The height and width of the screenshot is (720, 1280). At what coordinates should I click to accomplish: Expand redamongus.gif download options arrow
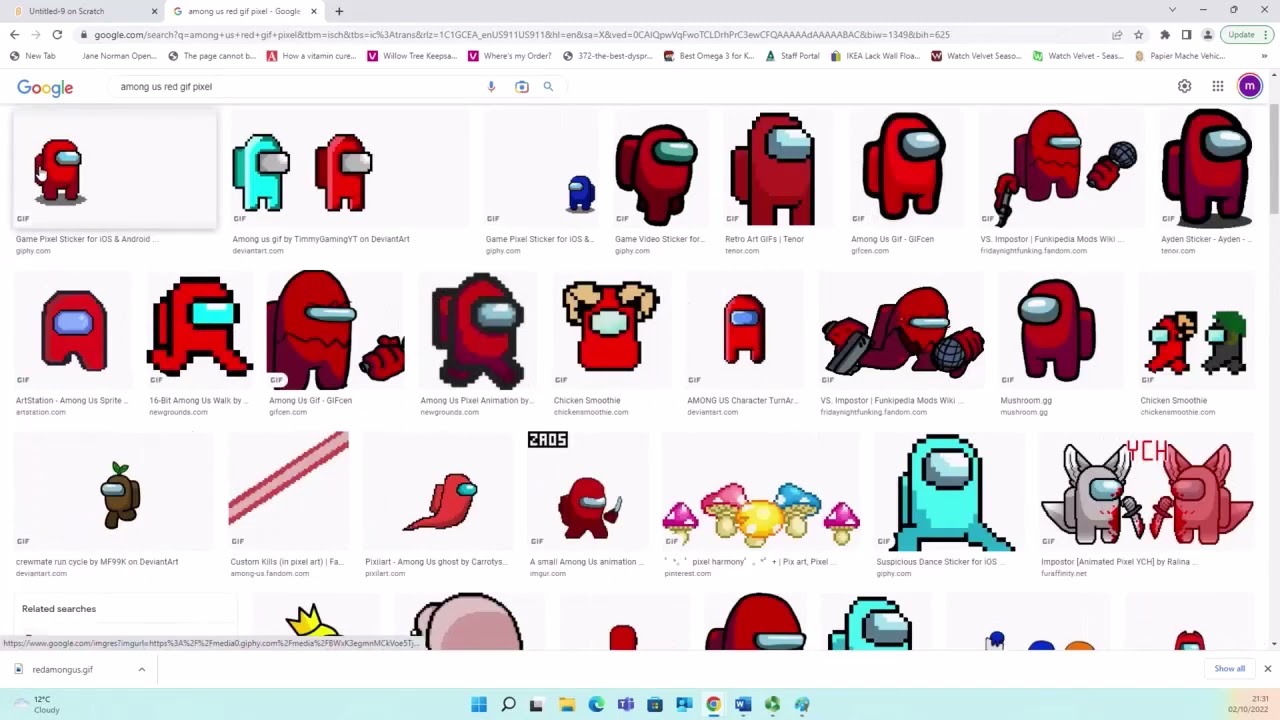141,669
